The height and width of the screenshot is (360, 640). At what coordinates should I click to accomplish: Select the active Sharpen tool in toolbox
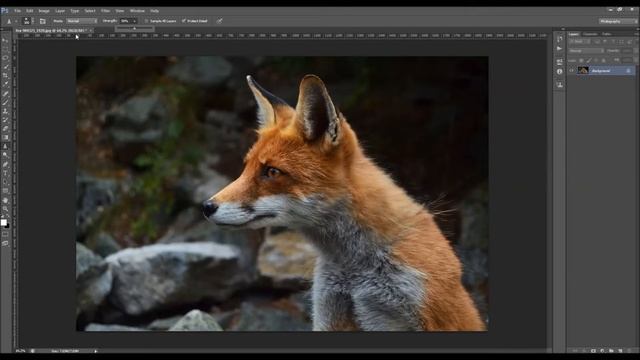(5, 146)
